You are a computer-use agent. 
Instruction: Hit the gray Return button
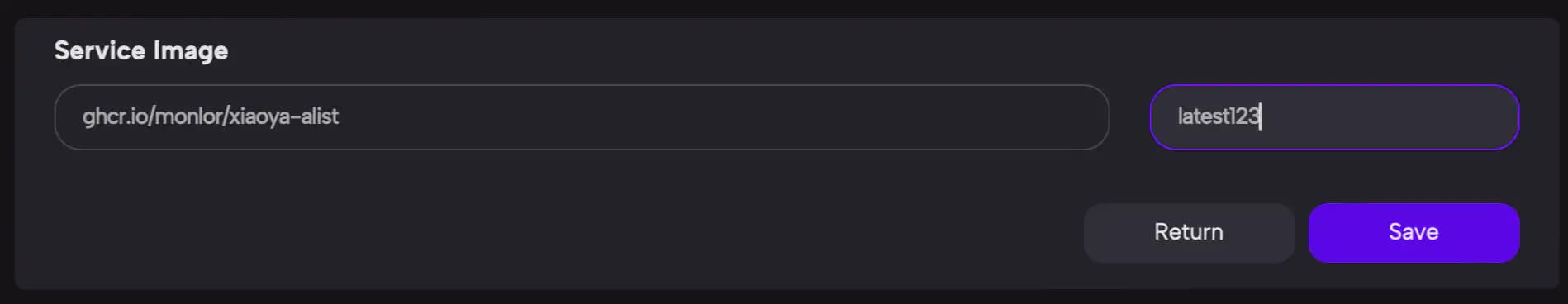coord(1189,233)
